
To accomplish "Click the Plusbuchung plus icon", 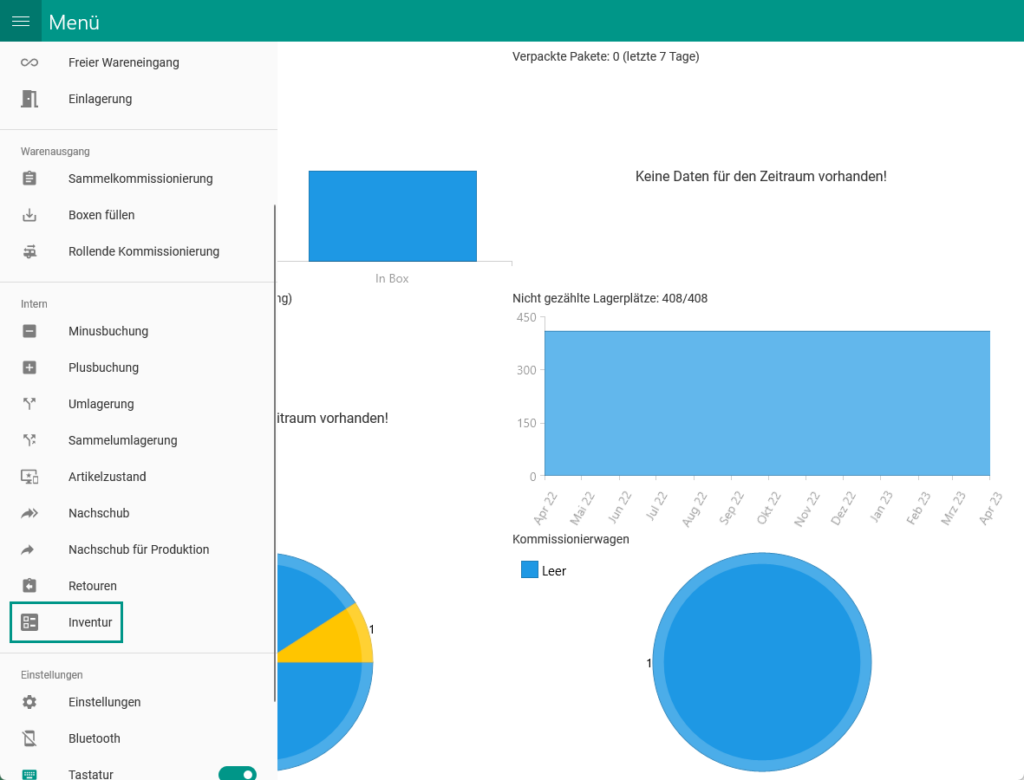I will tap(29, 368).
